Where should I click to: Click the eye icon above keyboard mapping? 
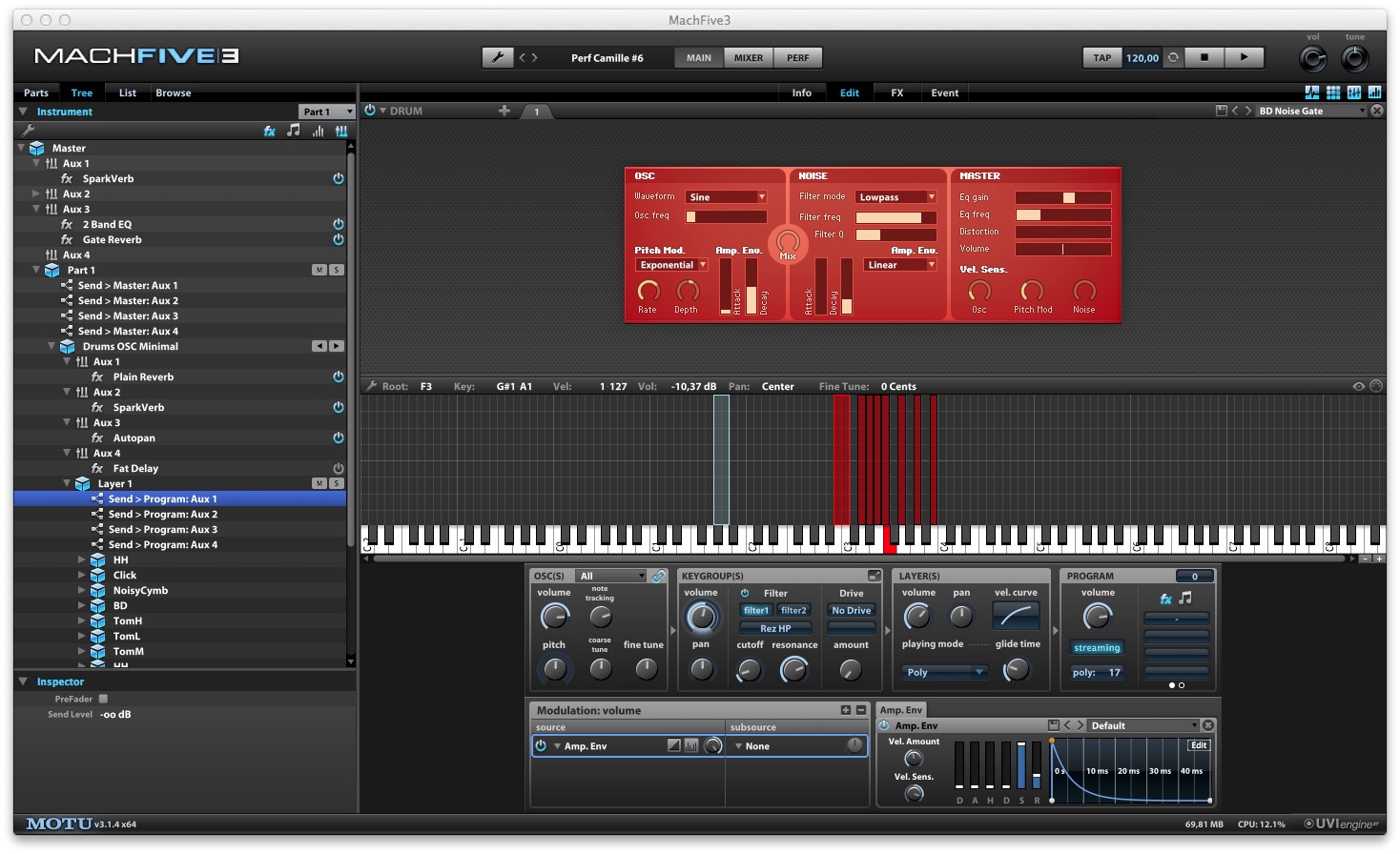(1358, 386)
